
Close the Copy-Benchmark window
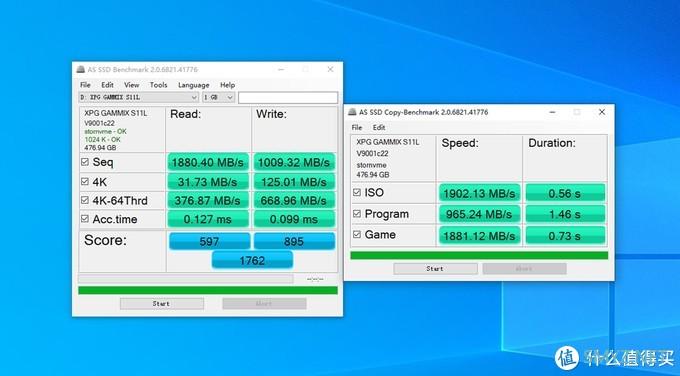click(602, 112)
